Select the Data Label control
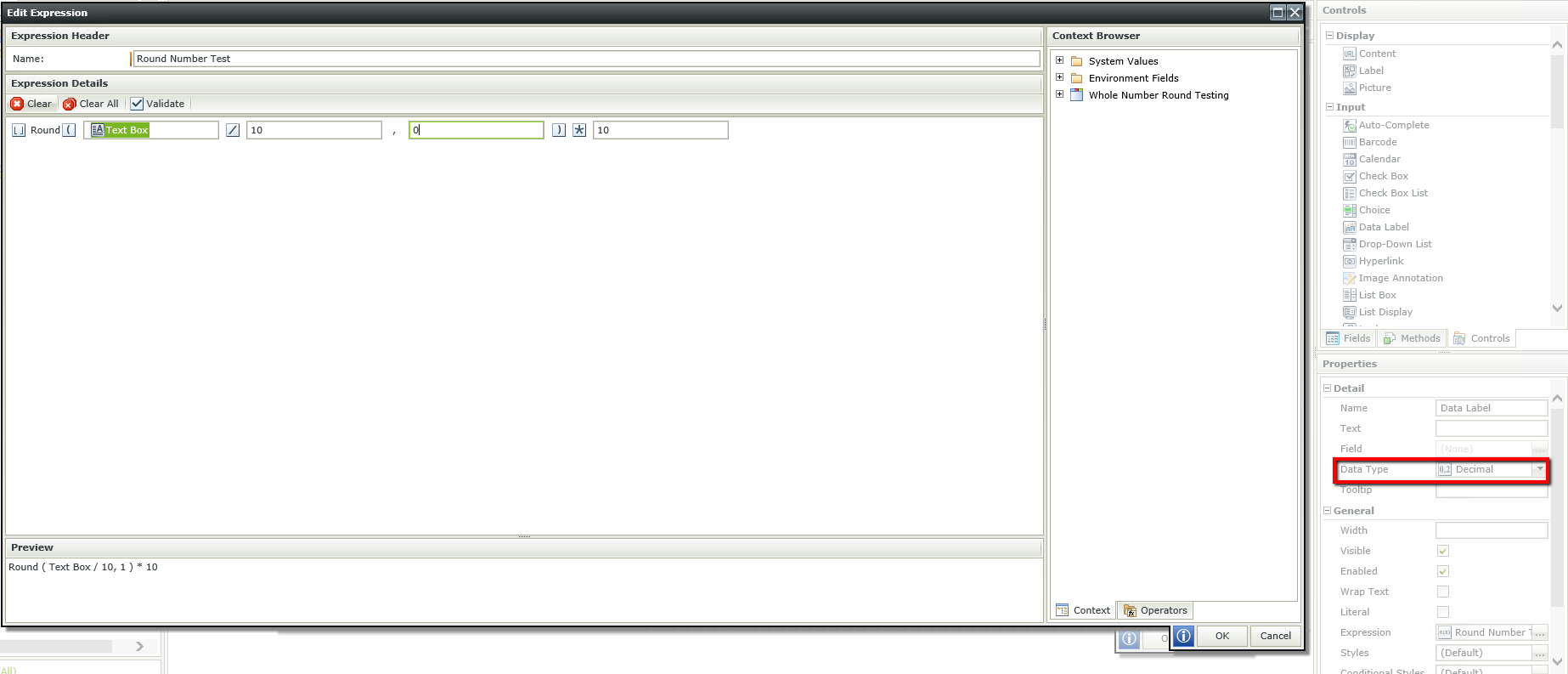 pyautogui.click(x=1376, y=227)
